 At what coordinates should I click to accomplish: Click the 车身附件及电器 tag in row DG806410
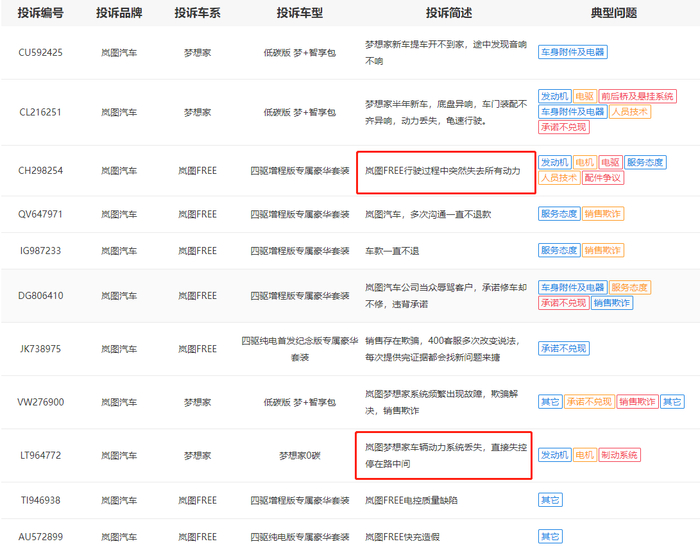tap(573, 287)
